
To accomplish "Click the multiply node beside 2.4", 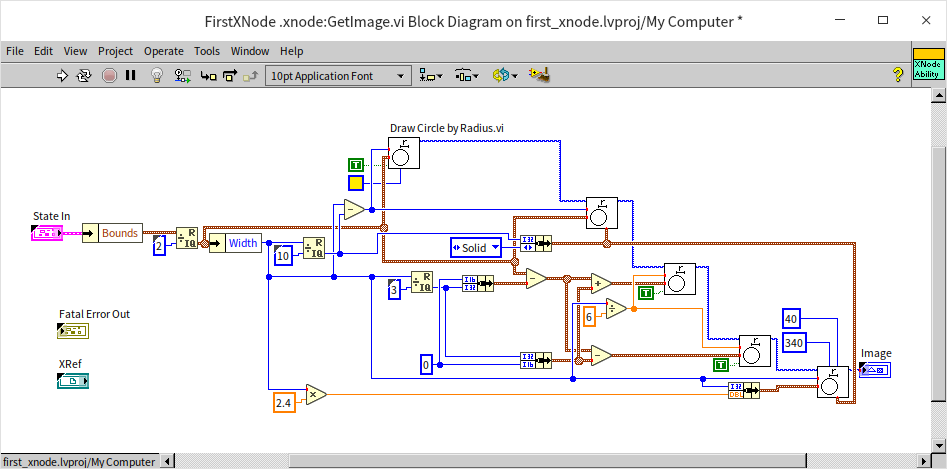I will click(316, 394).
